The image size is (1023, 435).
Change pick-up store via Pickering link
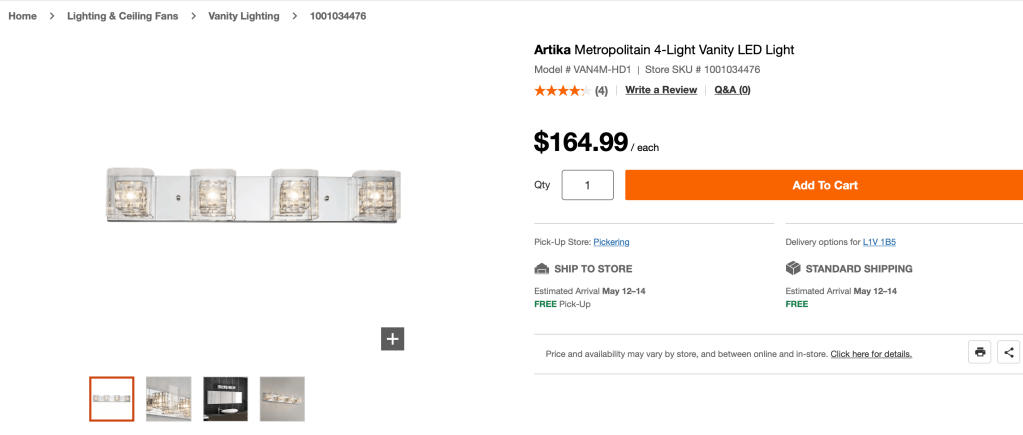(611, 242)
